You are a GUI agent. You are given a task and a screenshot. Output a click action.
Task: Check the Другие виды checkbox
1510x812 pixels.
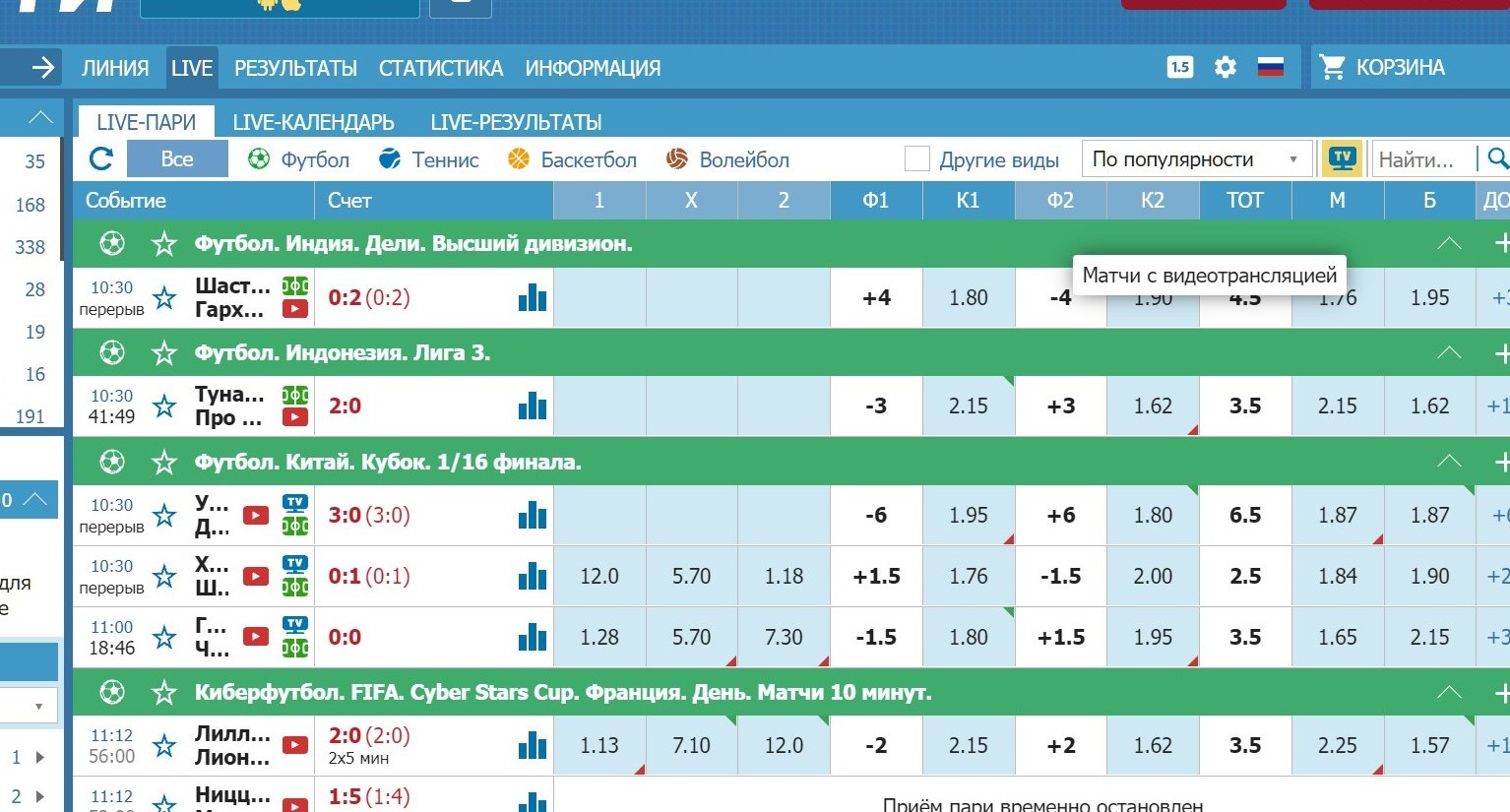[x=916, y=158]
